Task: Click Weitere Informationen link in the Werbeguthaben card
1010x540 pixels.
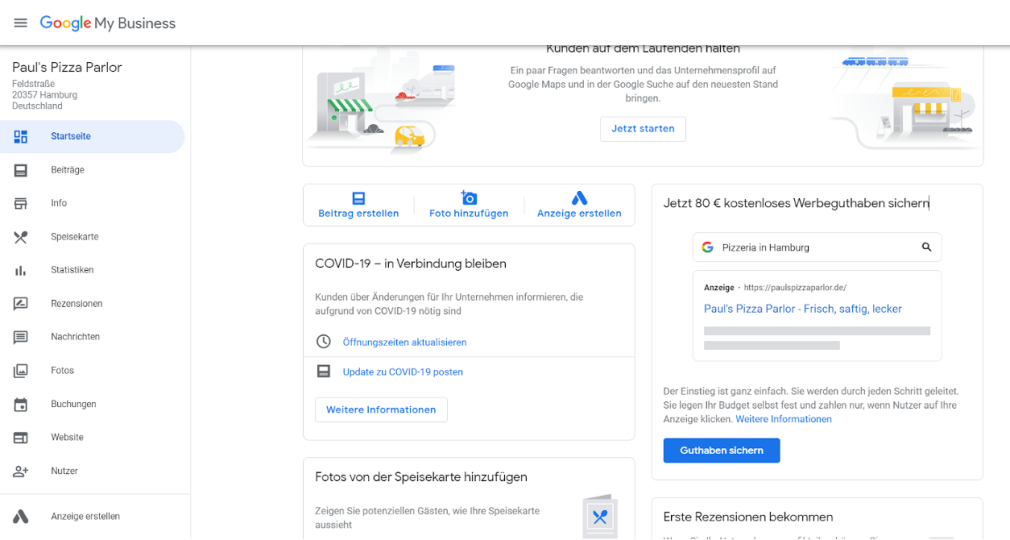Action: click(783, 419)
